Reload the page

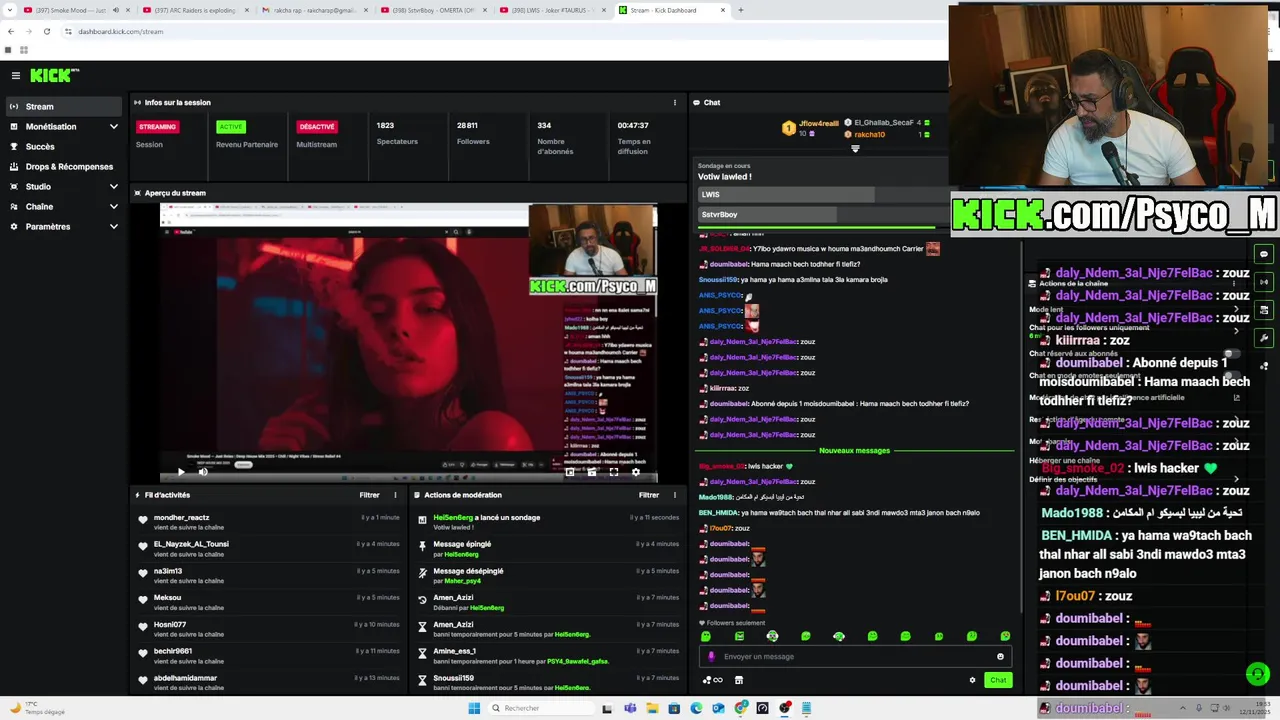[x=46, y=31]
